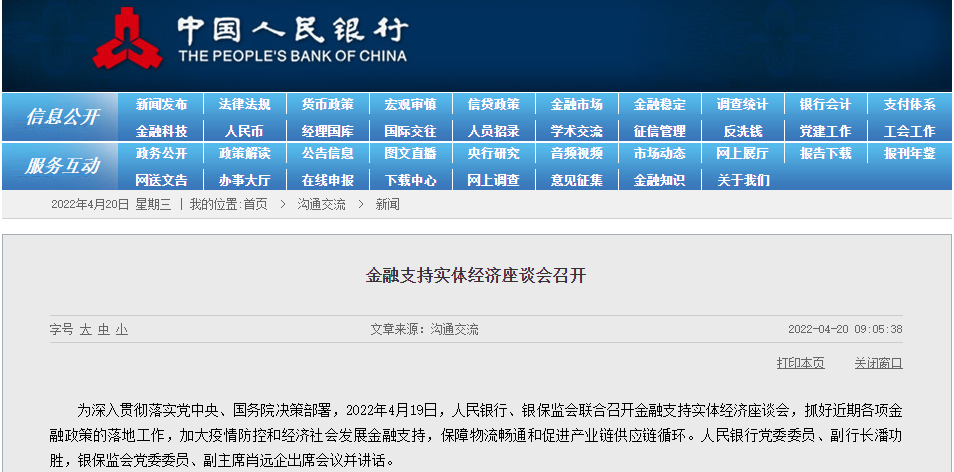
Task: Select 金融市场 in the navigation bar
Action: point(576,105)
